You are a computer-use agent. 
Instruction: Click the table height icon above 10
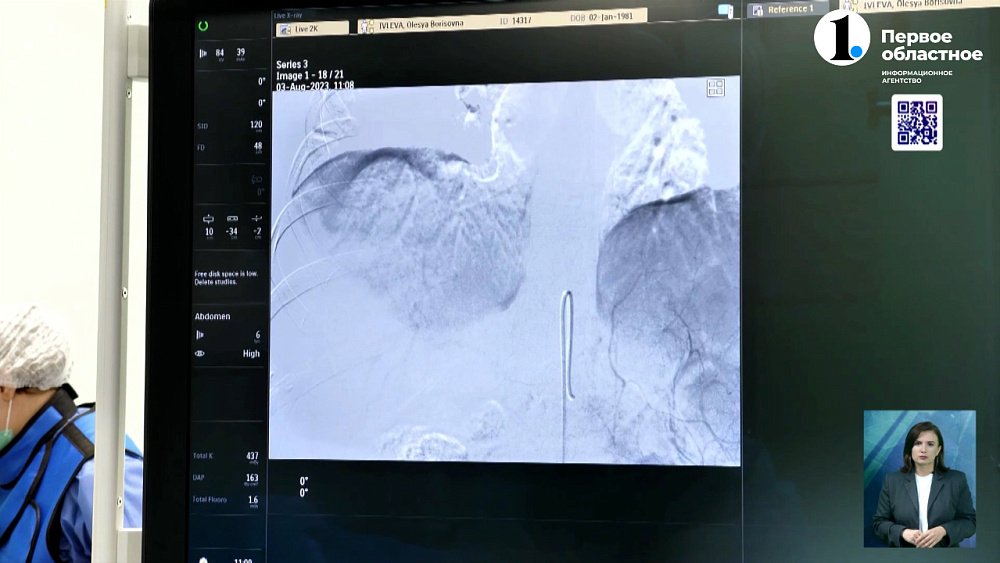(x=208, y=219)
